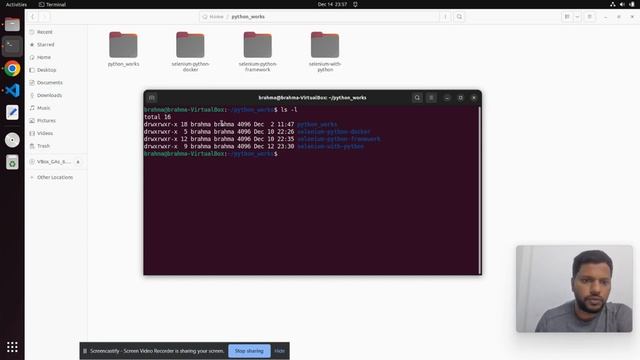Click selenium-python-framework in terminal listing
Image resolution: width=640 pixels, height=360 pixels.
tap(339, 139)
